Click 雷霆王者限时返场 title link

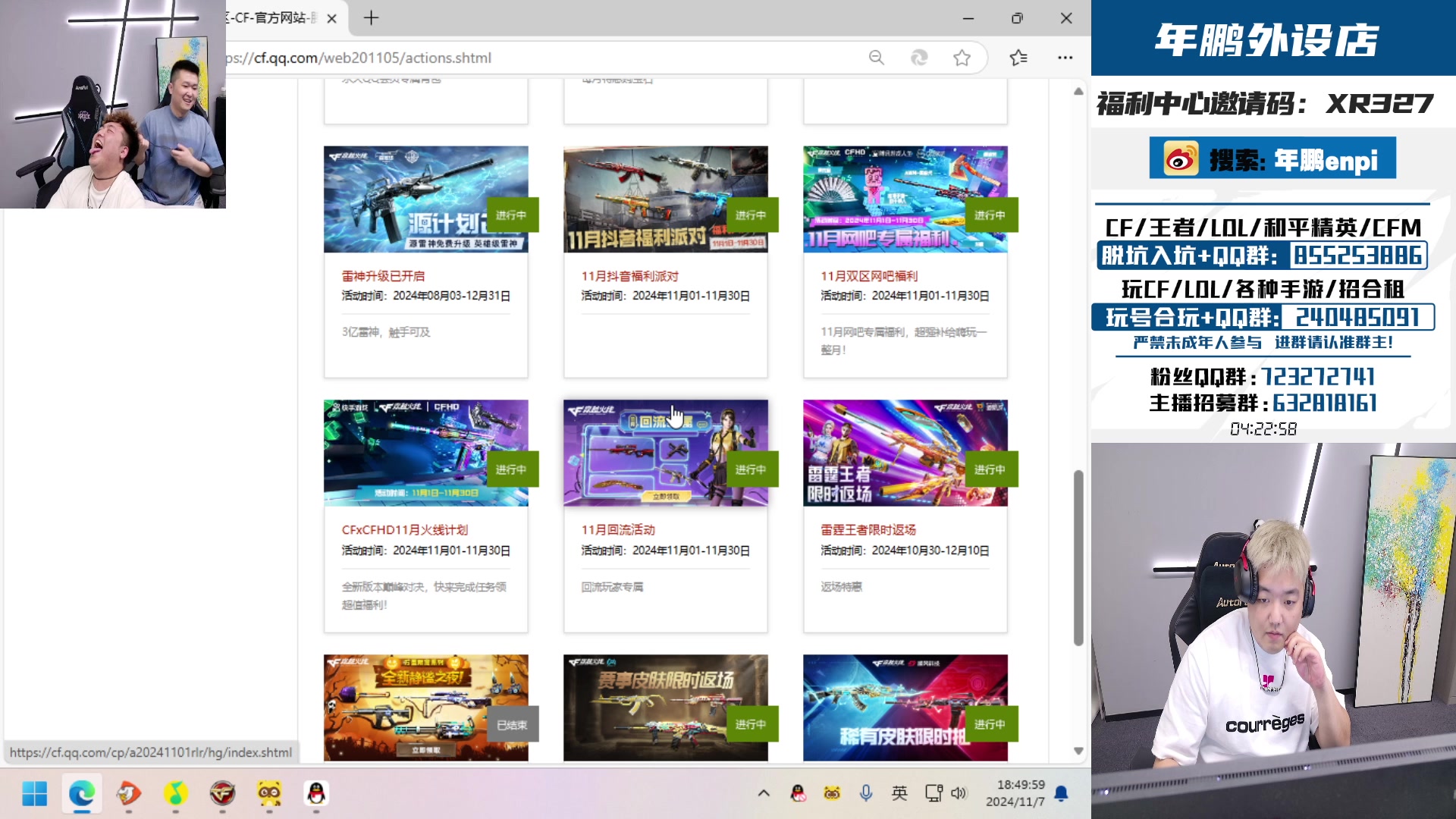[868, 530]
